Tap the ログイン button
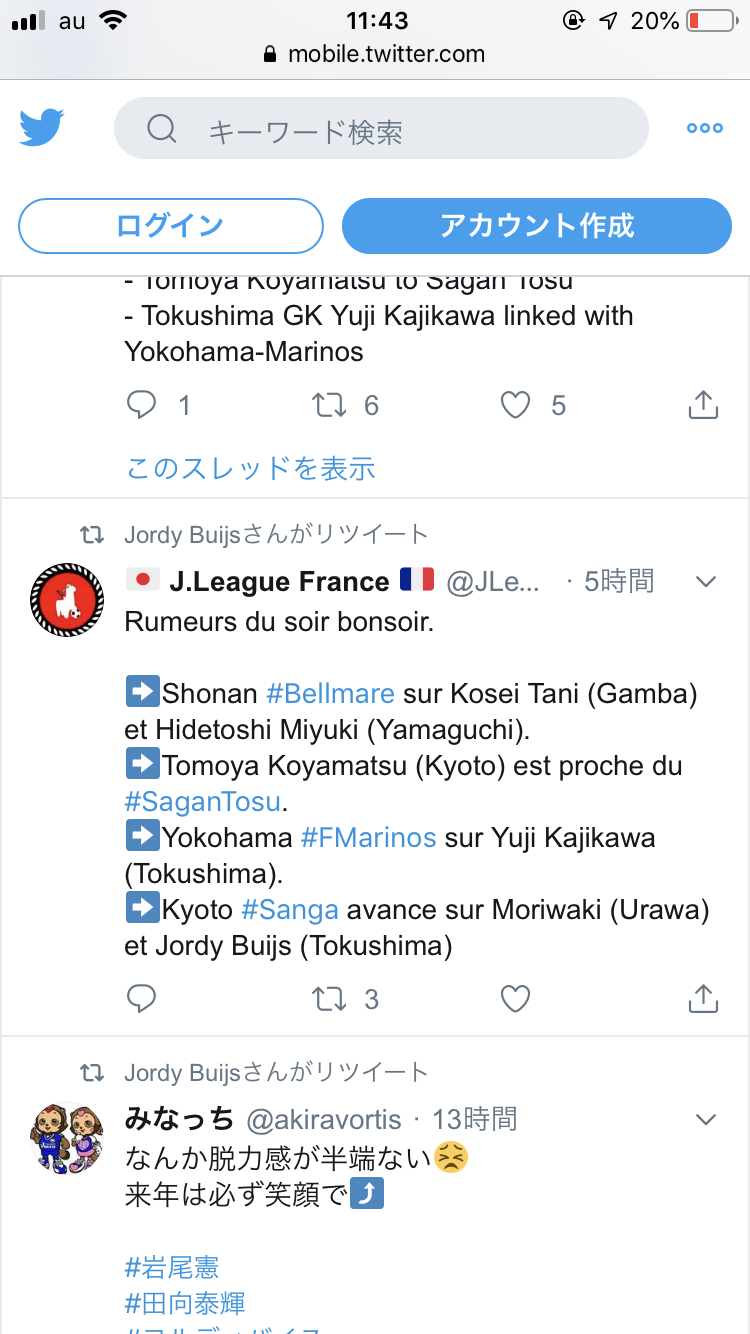750x1334 pixels. 171,226
